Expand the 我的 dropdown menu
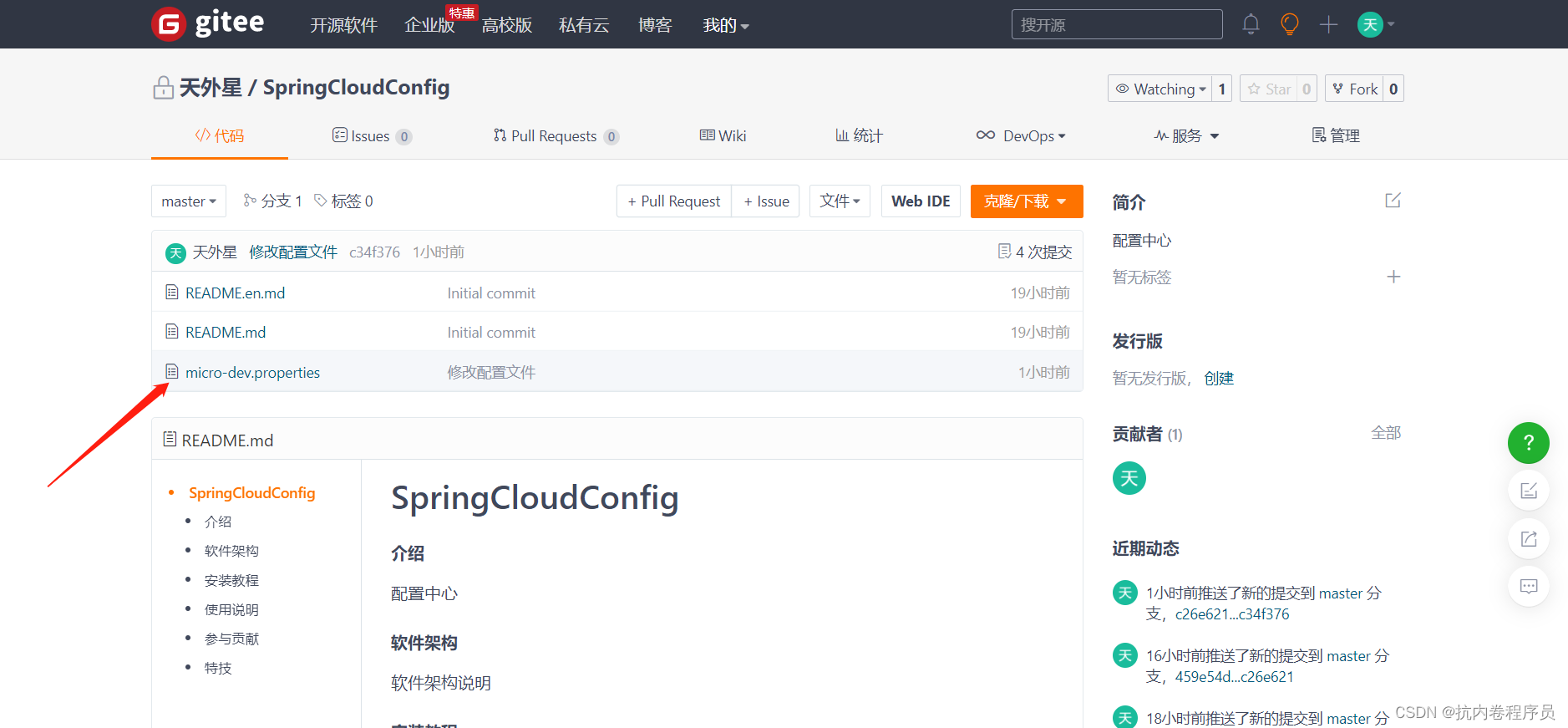This screenshot has width=1568, height=728. [x=726, y=25]
